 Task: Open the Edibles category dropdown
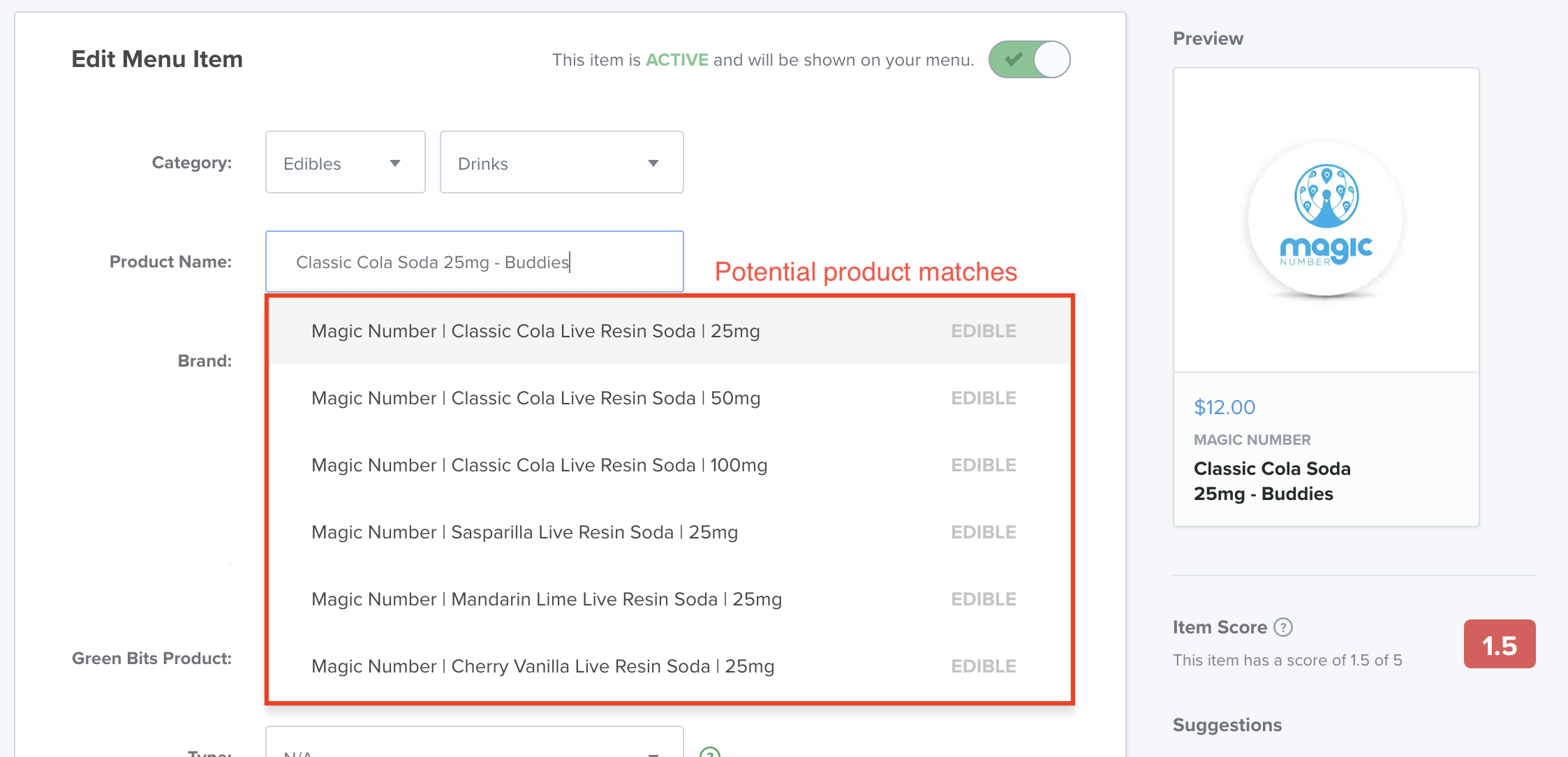click(x=345, y=163)
